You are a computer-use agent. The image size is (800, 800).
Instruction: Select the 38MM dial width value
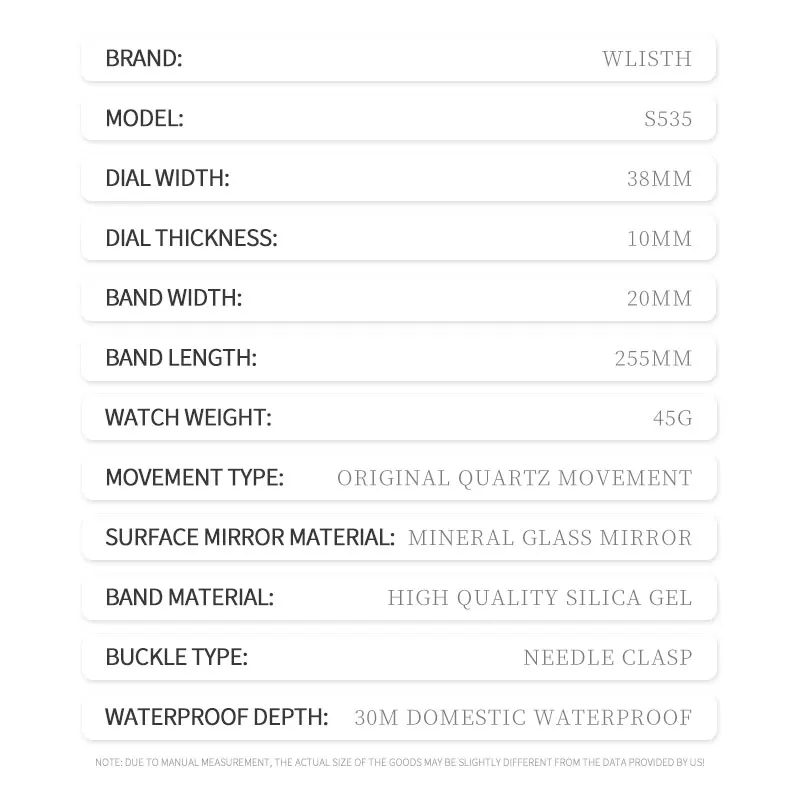[x=659, y=179]
